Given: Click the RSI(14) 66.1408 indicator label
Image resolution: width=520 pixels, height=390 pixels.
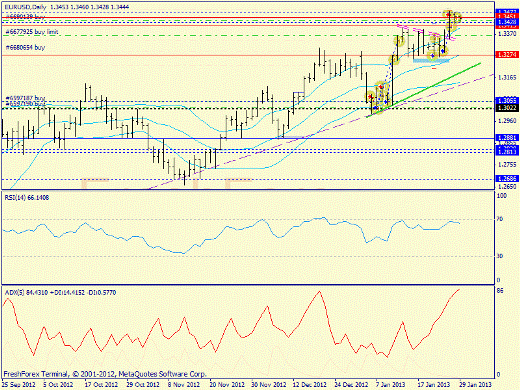Looking at the screenshot, I should point(27,198).
